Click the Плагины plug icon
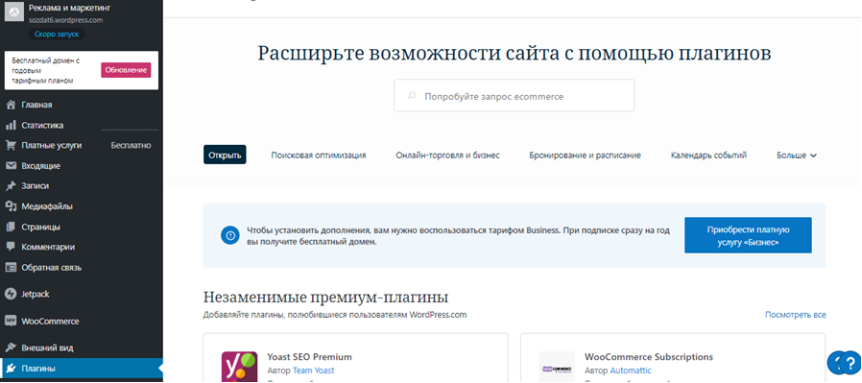Image resolution: width=862 pixels, height=383 pixels. pos(10,368)
